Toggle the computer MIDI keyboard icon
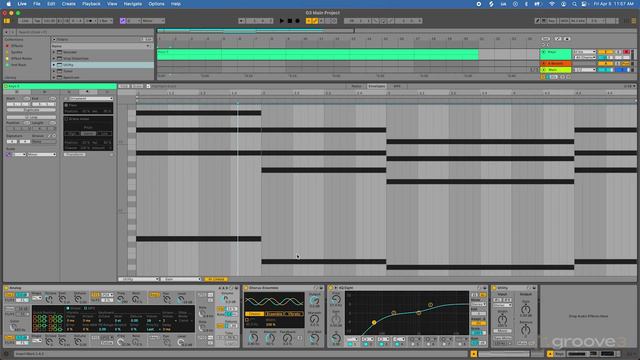This screenshot has height=360, width=640. [544, 21]
